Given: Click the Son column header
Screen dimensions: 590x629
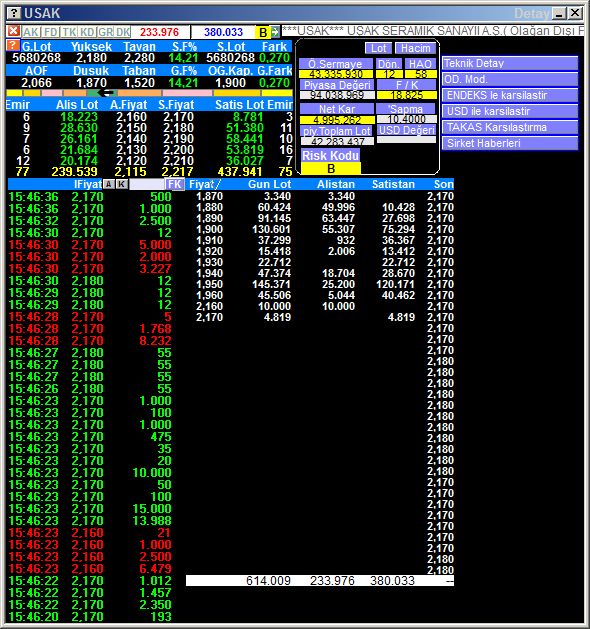Looking at the screenshot, I should tap(444, 184).
